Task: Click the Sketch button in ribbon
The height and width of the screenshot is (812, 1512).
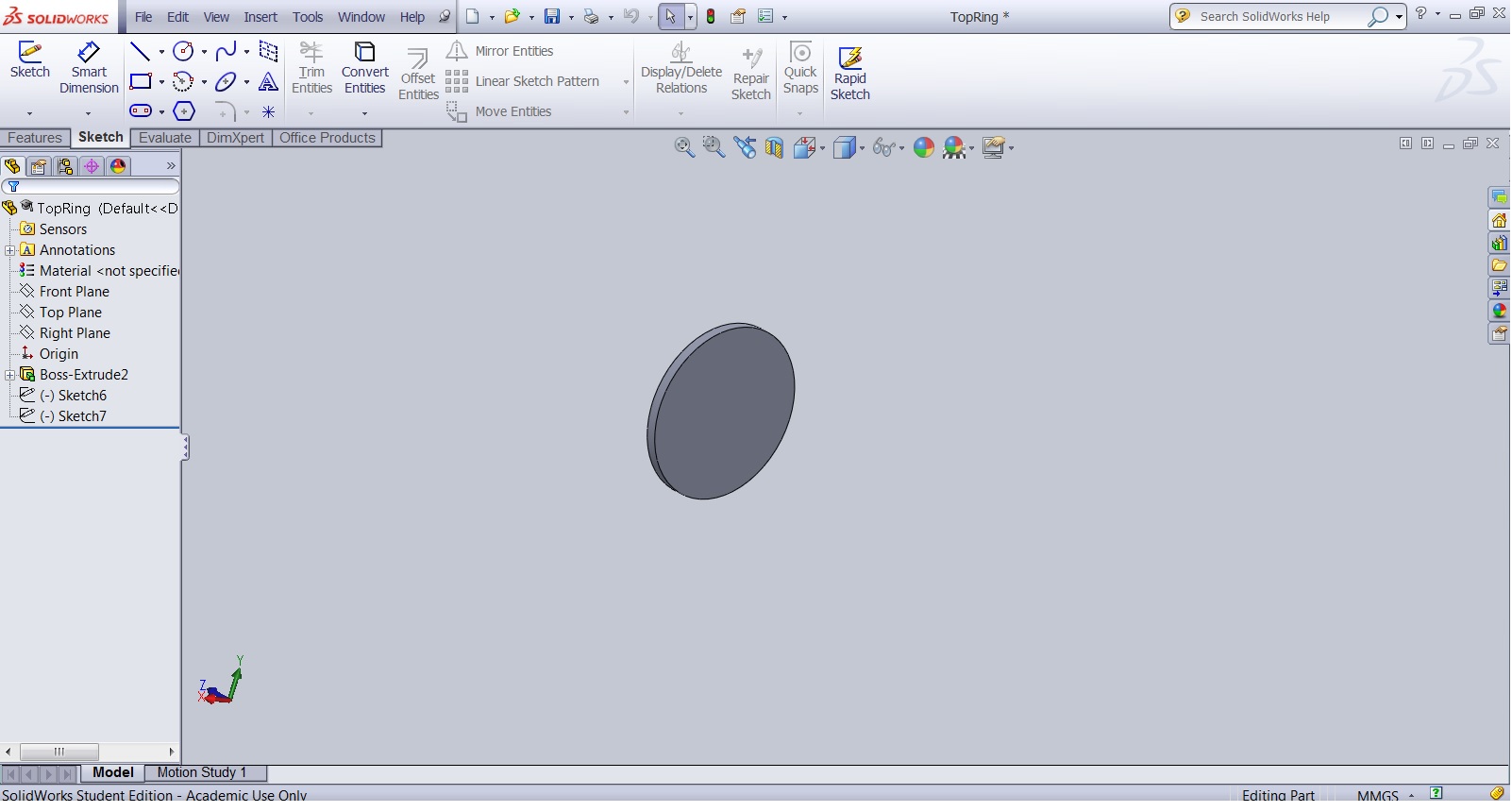Action: [x=30, y=62]
